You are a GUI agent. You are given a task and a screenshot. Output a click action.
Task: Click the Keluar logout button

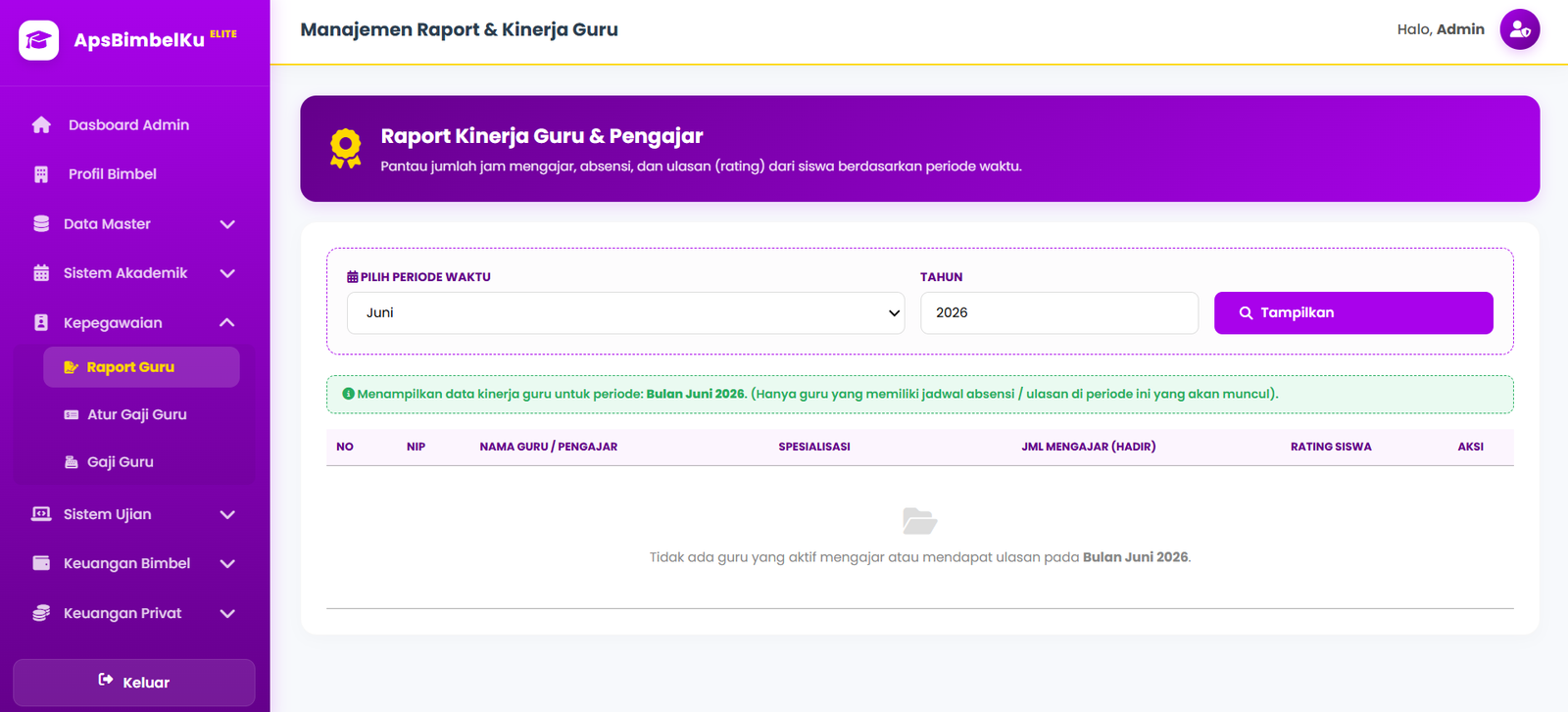[x=134, y=682]
